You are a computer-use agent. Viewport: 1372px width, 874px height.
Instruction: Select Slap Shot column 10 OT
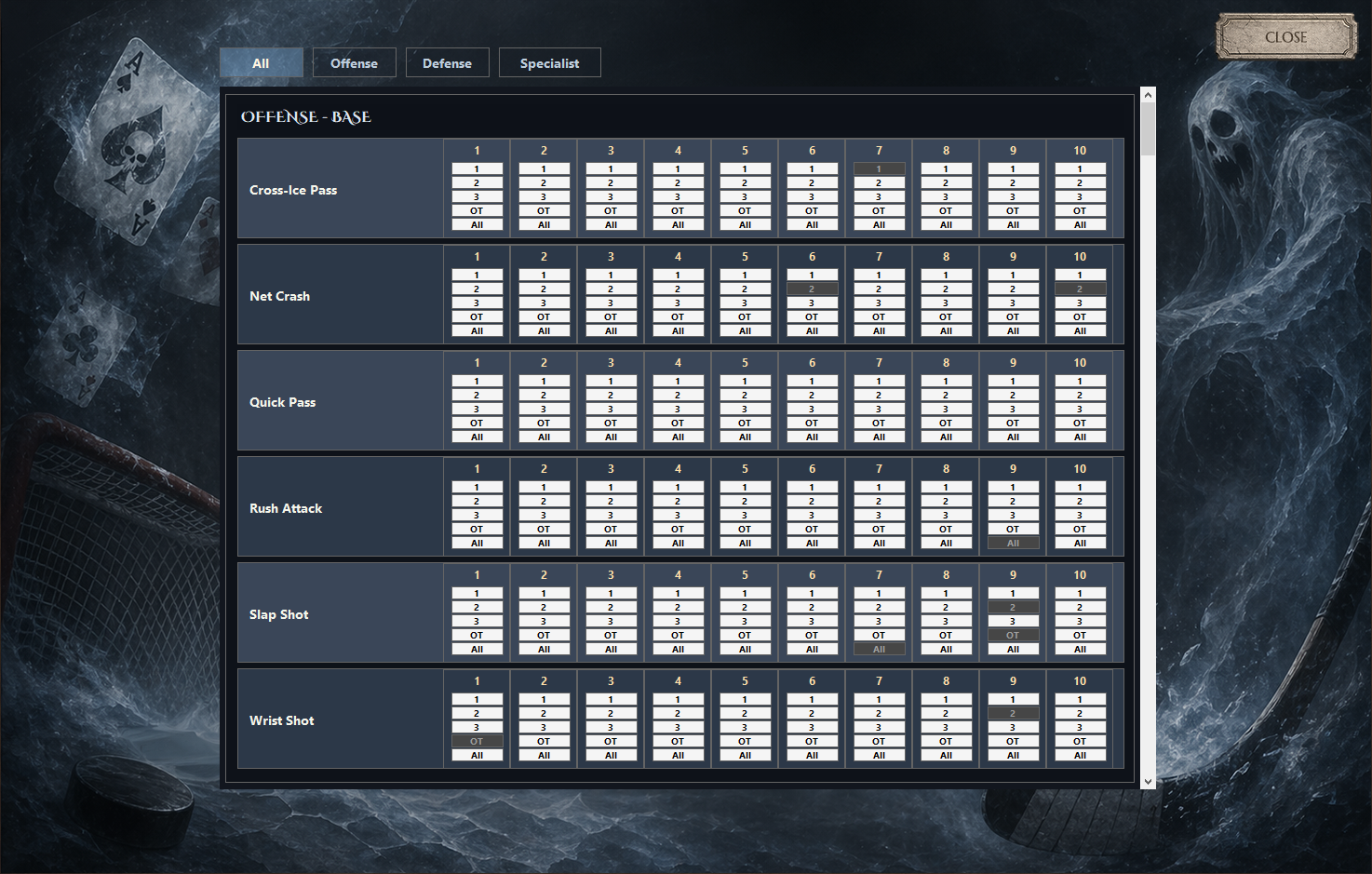(1080, 636)
